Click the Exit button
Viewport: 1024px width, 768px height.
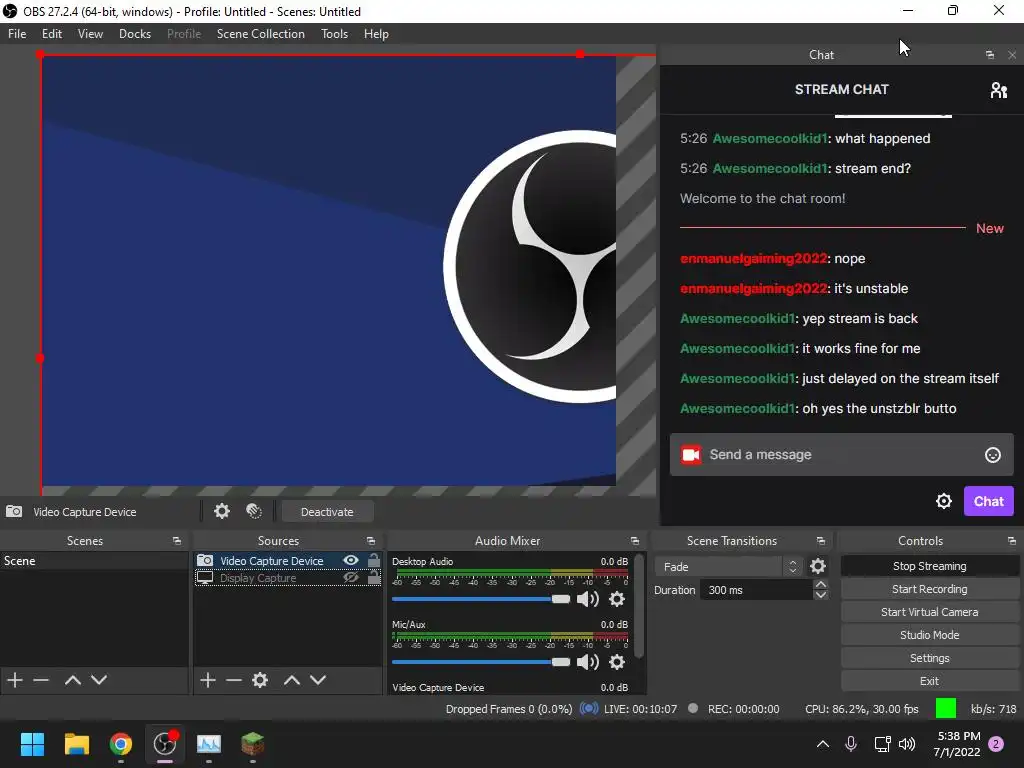coord(929,681)
